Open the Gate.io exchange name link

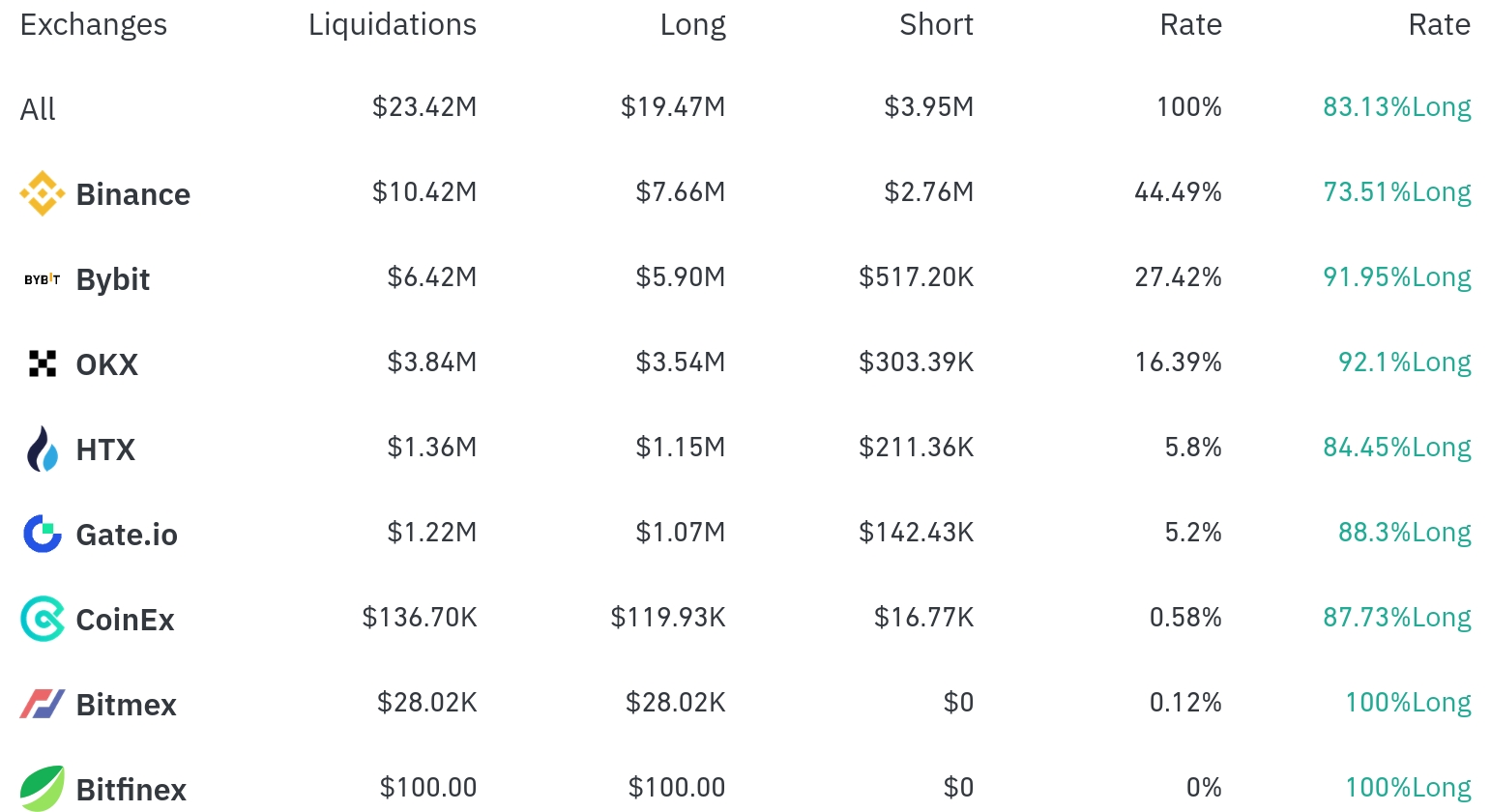[127, 535]
